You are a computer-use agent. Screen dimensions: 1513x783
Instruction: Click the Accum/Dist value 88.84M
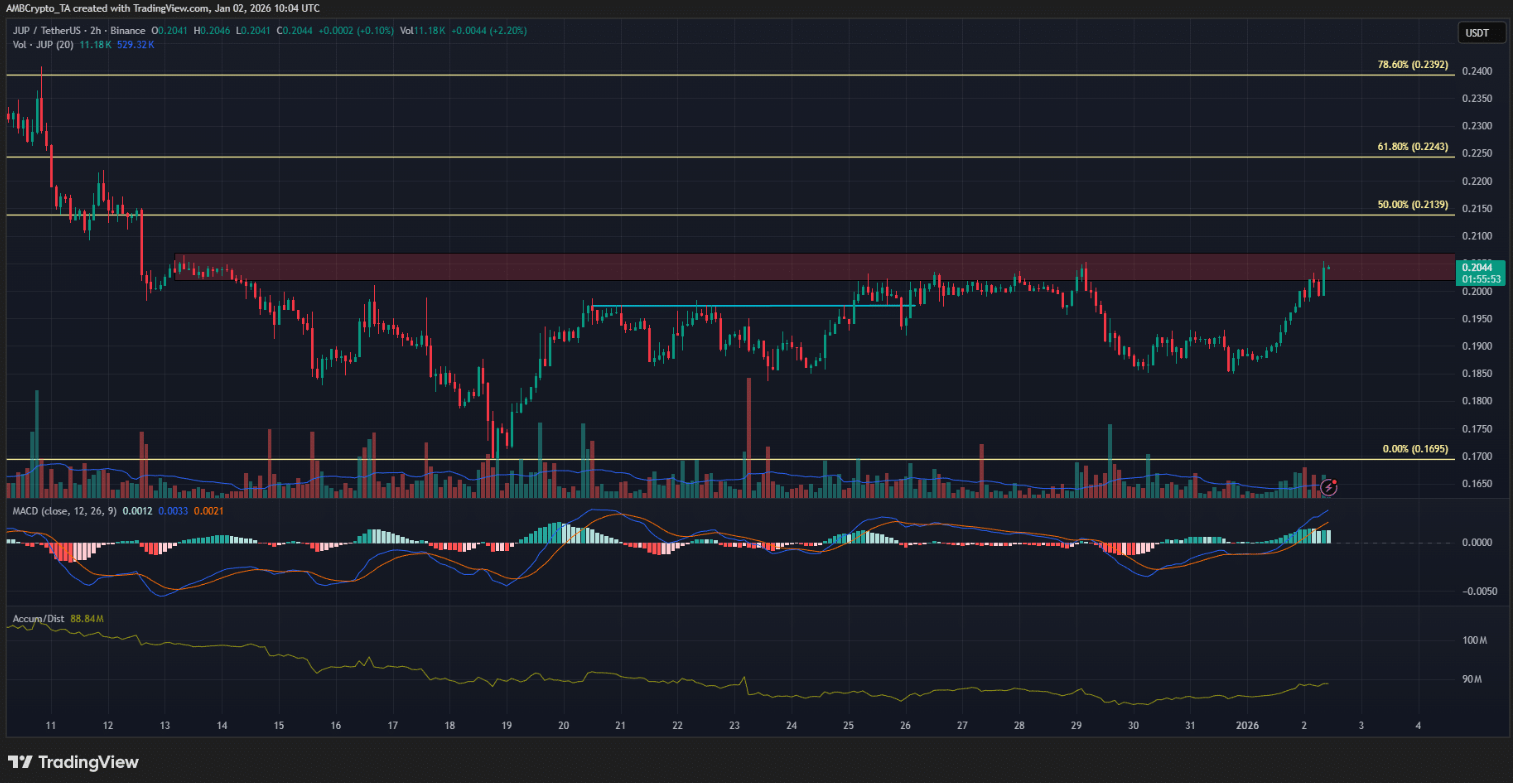pyautogui.click(x=86, y=619)
